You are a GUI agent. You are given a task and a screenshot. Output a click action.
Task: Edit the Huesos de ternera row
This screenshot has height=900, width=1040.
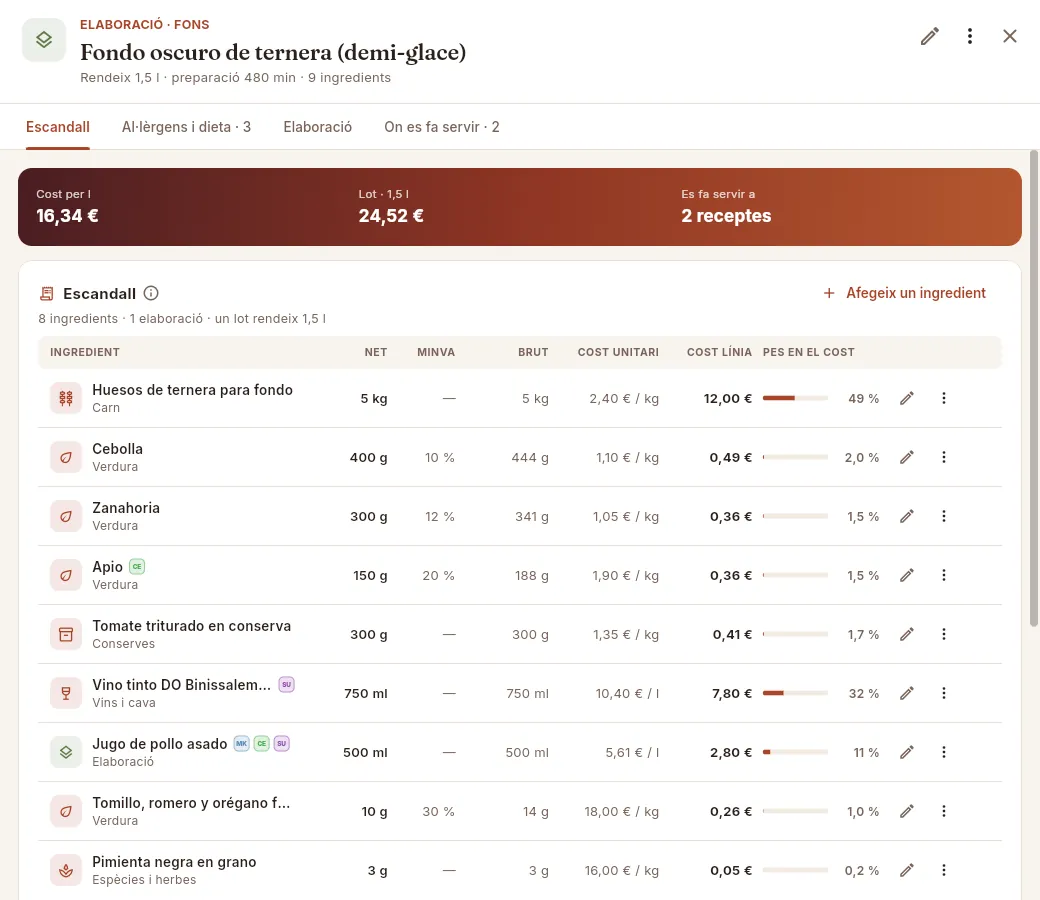pos(907,398)
